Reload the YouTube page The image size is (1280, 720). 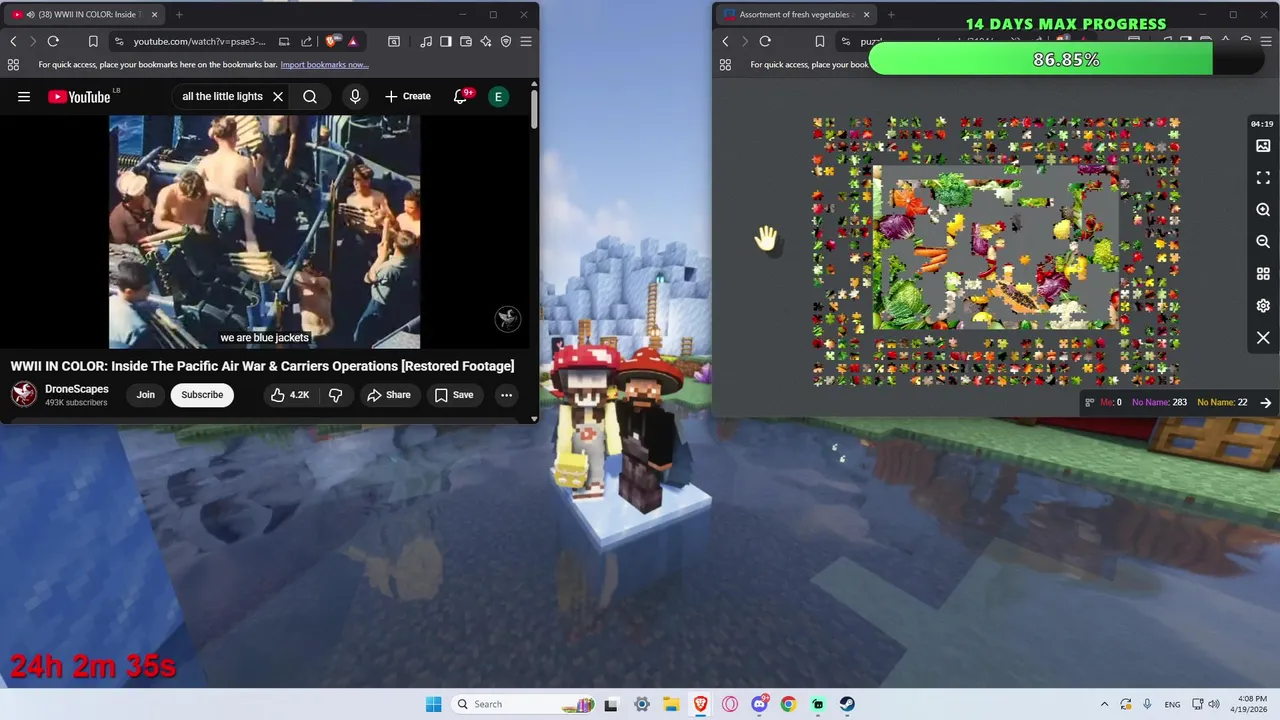53,41
